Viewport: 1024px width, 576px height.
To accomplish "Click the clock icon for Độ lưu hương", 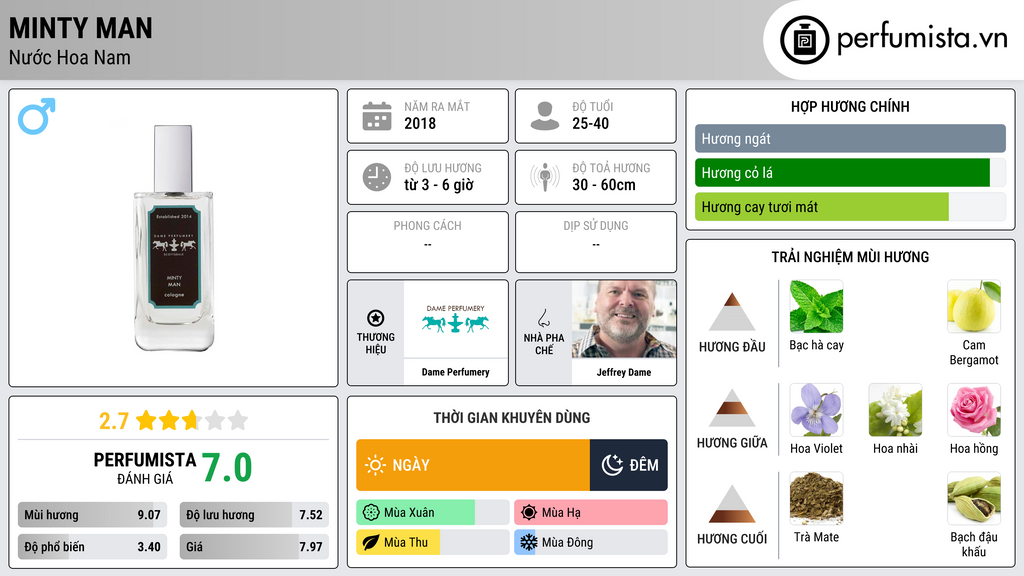I will pyautogui.click(x=377, y=177).
